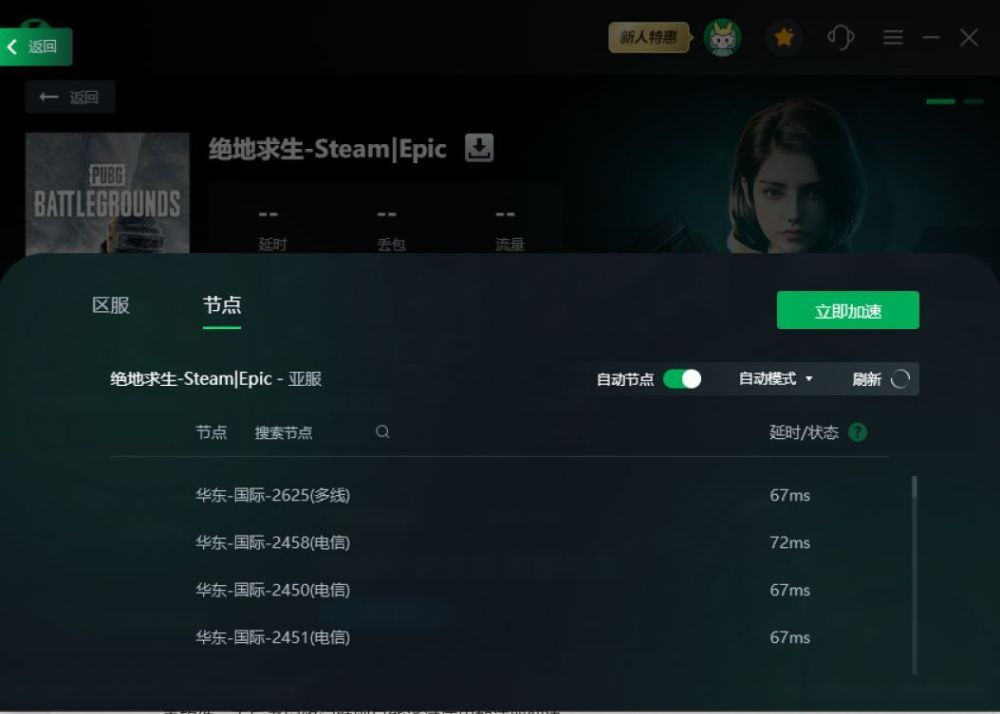This screenshot has width=1000, height=714.
Task: Click the 搜索节点 search input field
Action: (x=312, y=433)
